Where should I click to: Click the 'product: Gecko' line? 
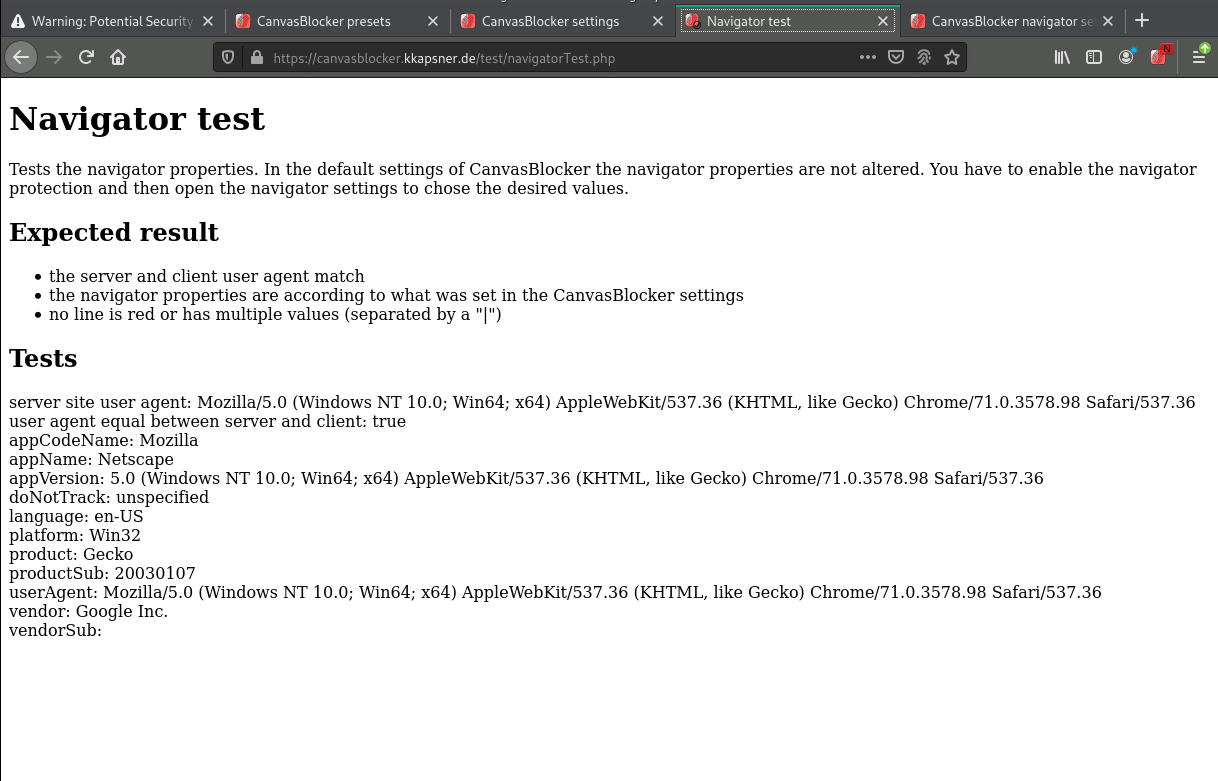coord(71,554)
